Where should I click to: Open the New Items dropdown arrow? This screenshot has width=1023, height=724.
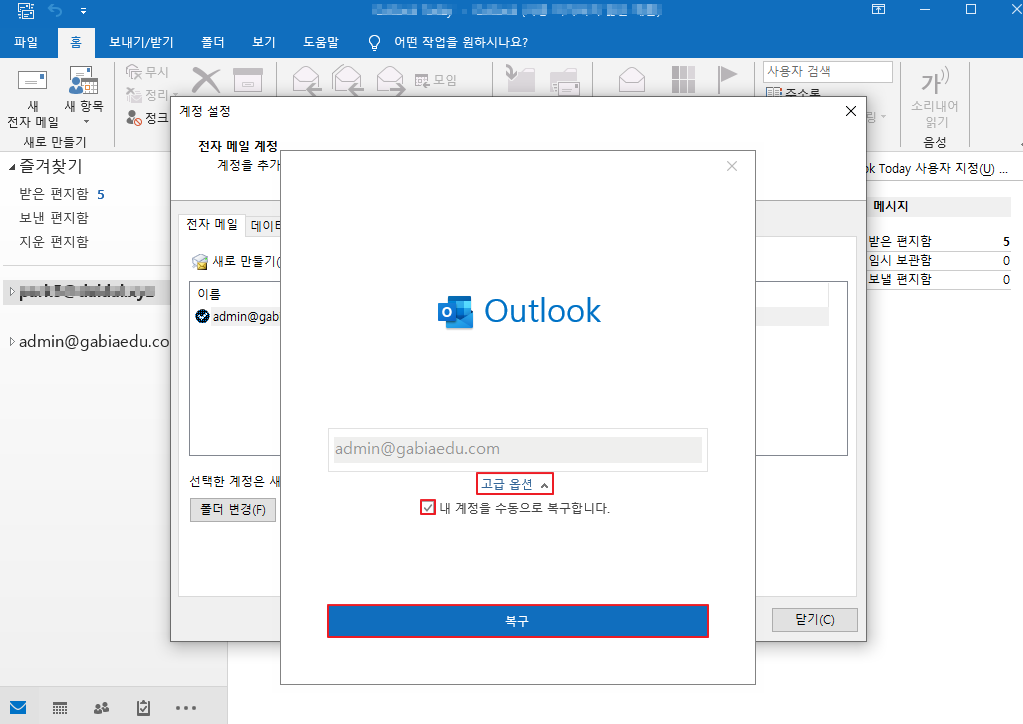pyautogui.click(x=86, y=122)
